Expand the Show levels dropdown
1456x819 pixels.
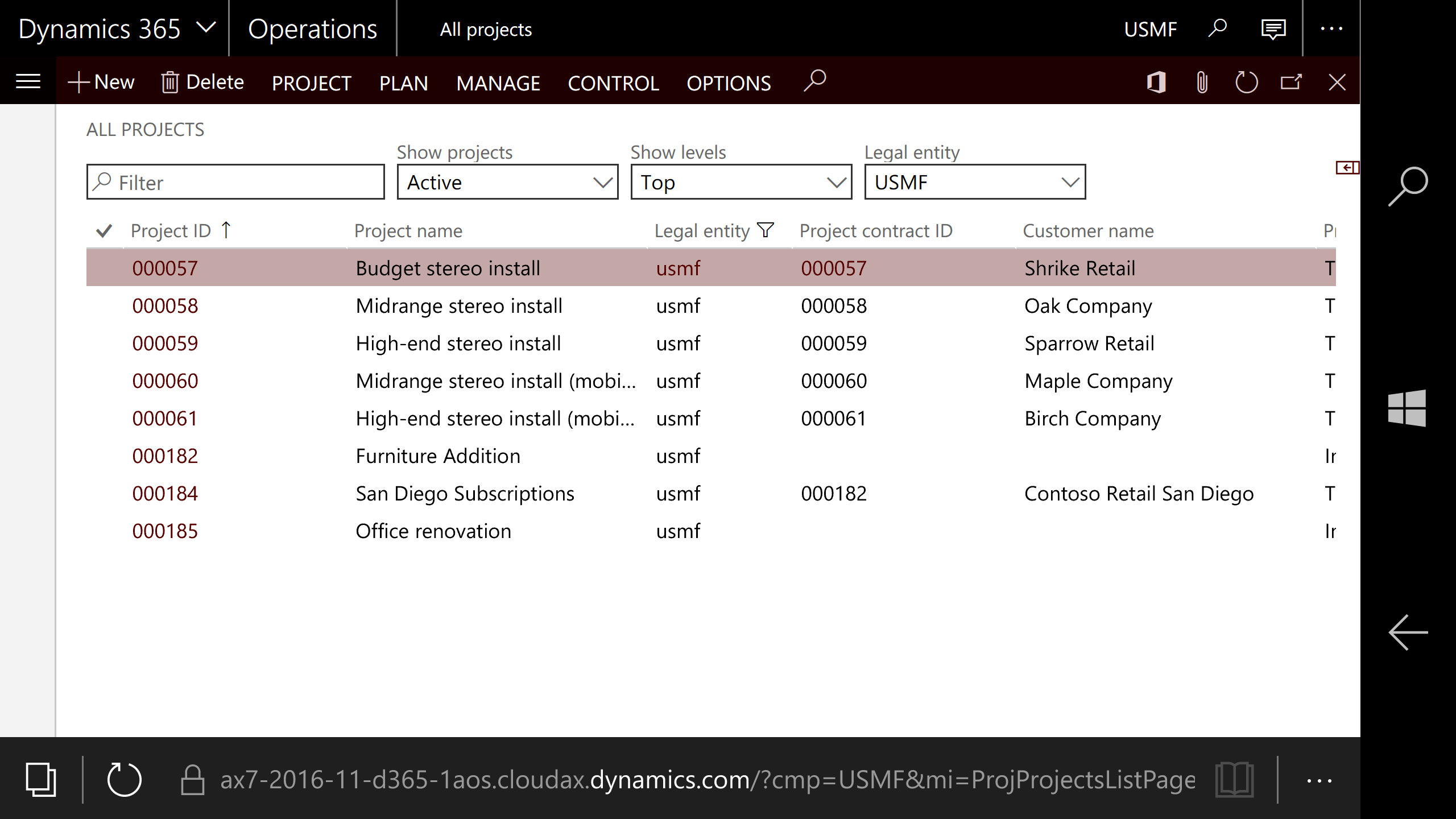pyautogui.click(x=741, y=182)
